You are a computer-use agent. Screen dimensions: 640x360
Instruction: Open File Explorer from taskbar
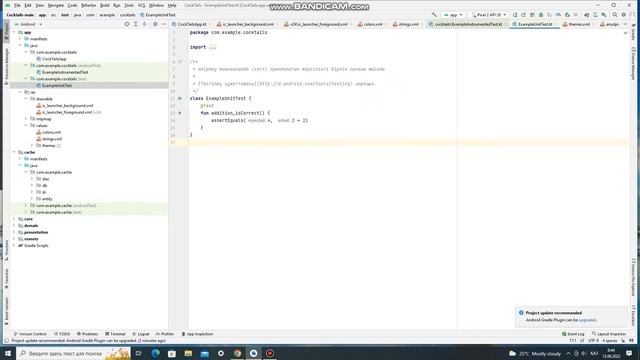click(188, 353)
